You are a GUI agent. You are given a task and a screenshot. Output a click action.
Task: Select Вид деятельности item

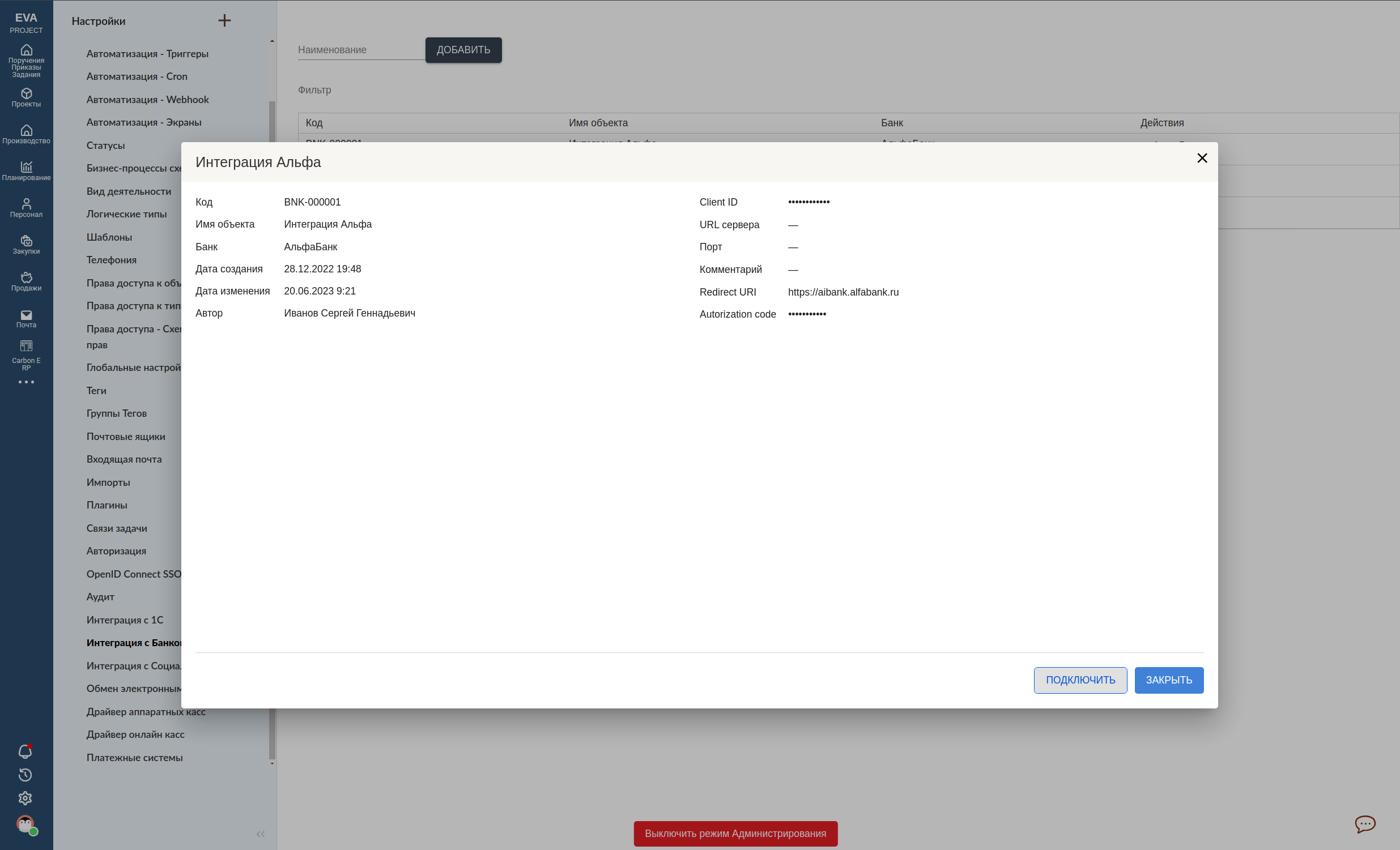click(x=129, y=191)
